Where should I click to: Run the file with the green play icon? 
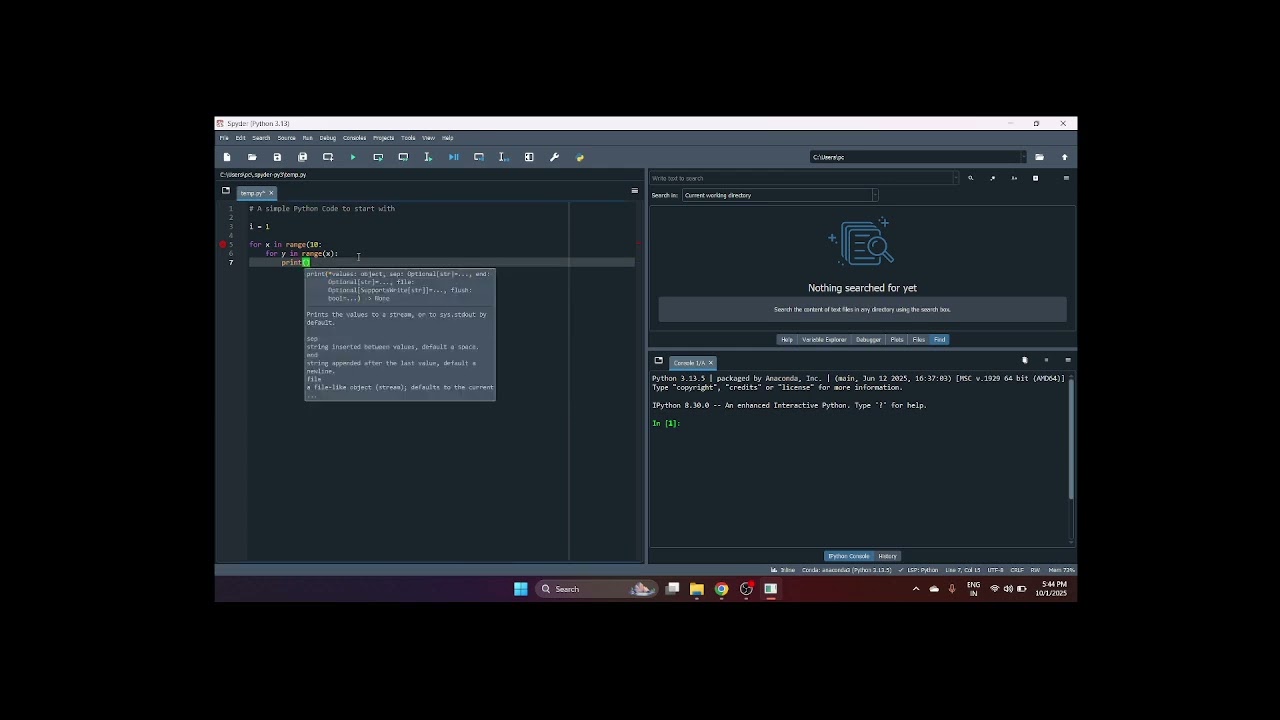(353, 157)
